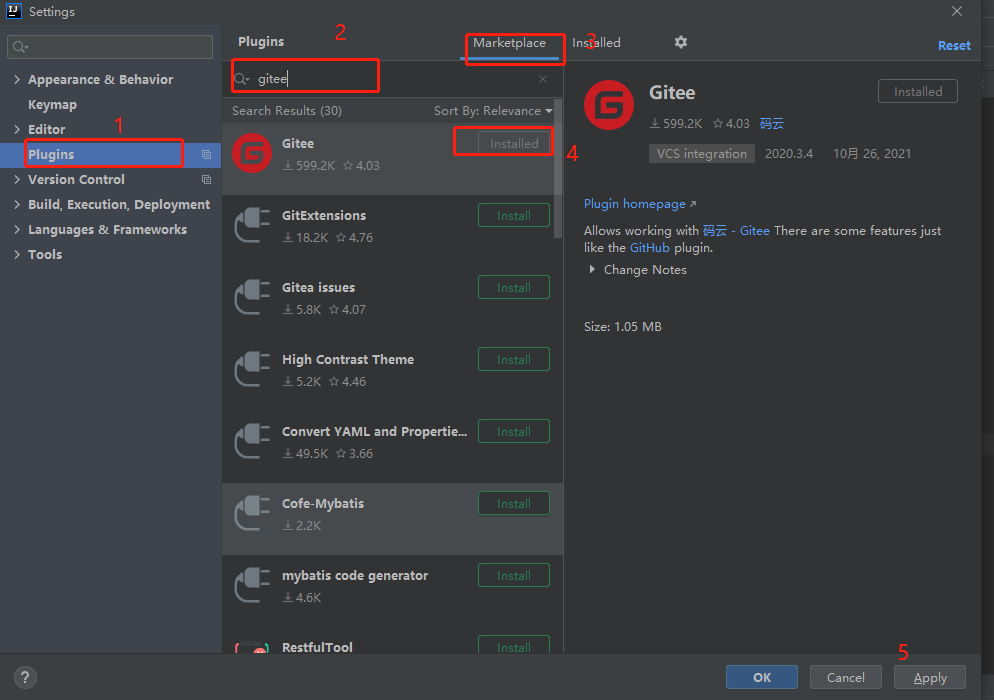Click the project-level icon beside Version Control
This screenshot has height=700, width=994.
206,179
